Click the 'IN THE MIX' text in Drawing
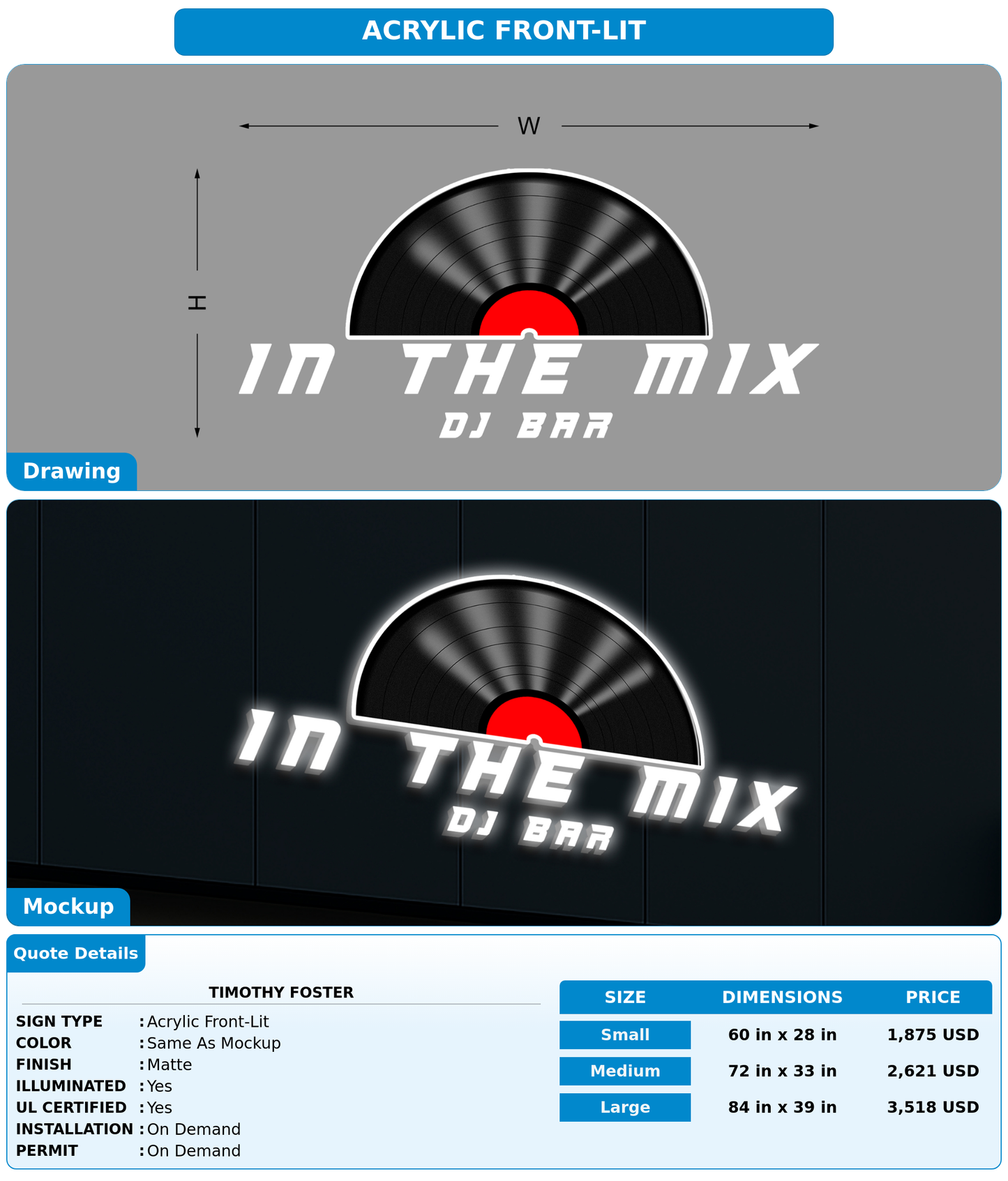 pyautogui.click(x=529, y=369)
